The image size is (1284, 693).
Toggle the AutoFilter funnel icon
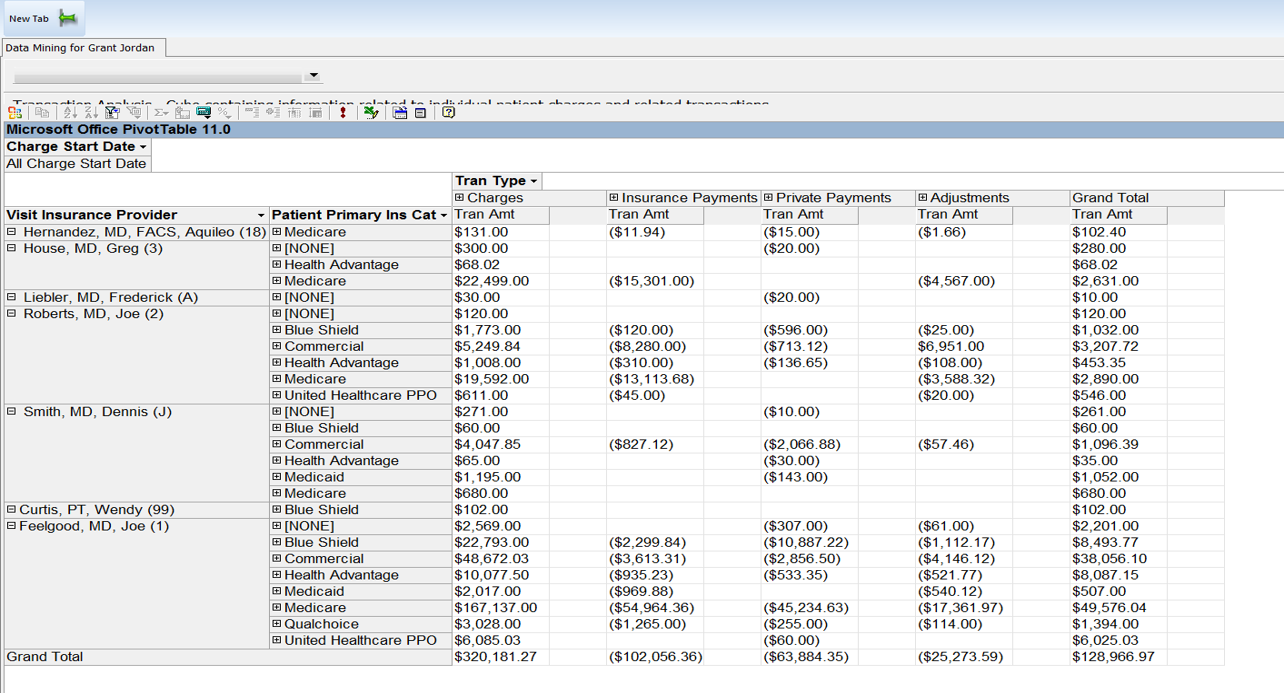tap(111, 113)
